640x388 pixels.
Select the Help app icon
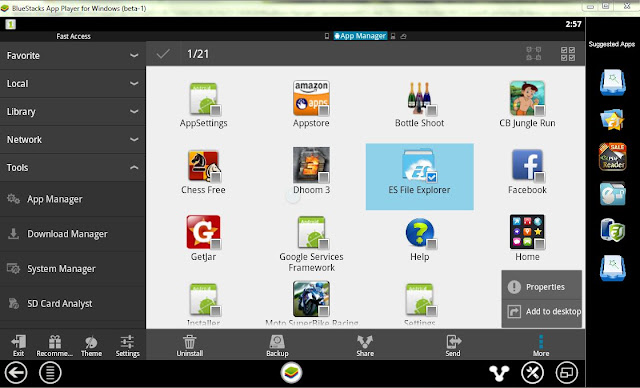point(420,233)
